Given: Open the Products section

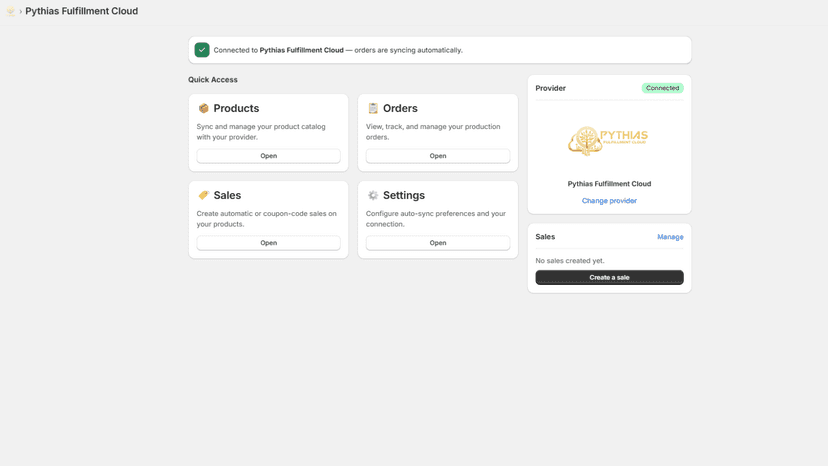Looking at the screenshot, I should tap(268, 156).
